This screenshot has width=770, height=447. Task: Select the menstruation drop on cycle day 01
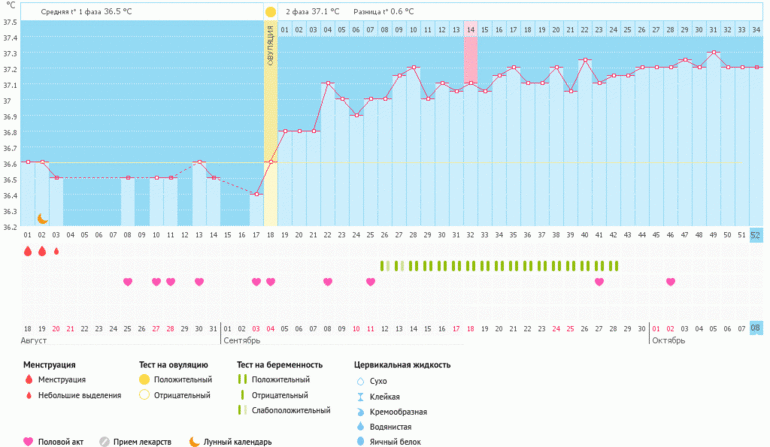point(28,252)
